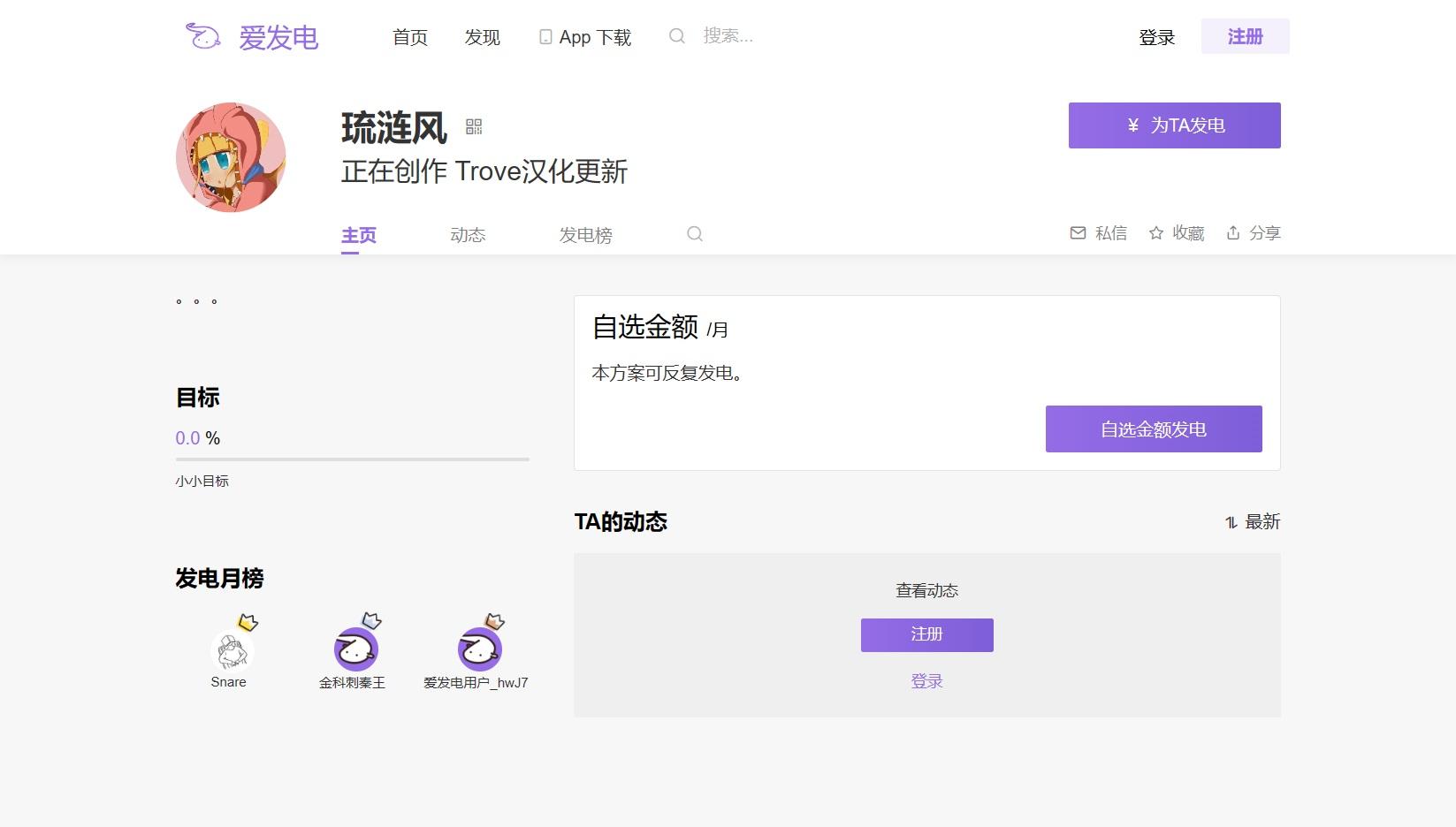This screenshot has width=1456, height=827.
Task: Click the 收藏 star icon
Action: [x=1155, y=233]
